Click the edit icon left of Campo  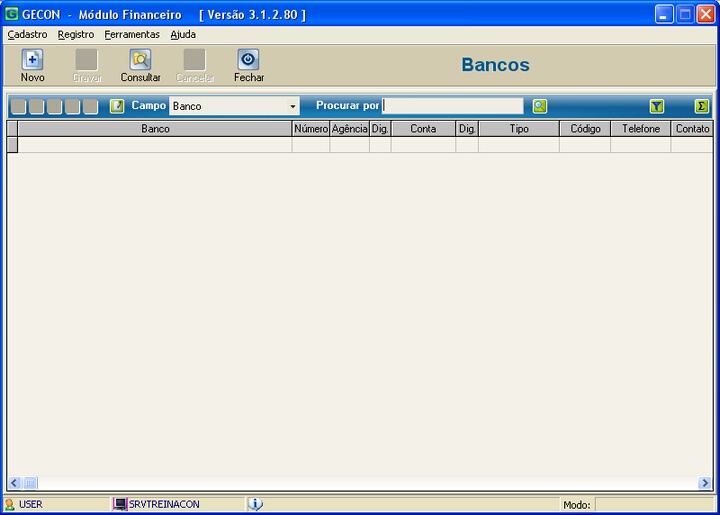coord(117,106)
